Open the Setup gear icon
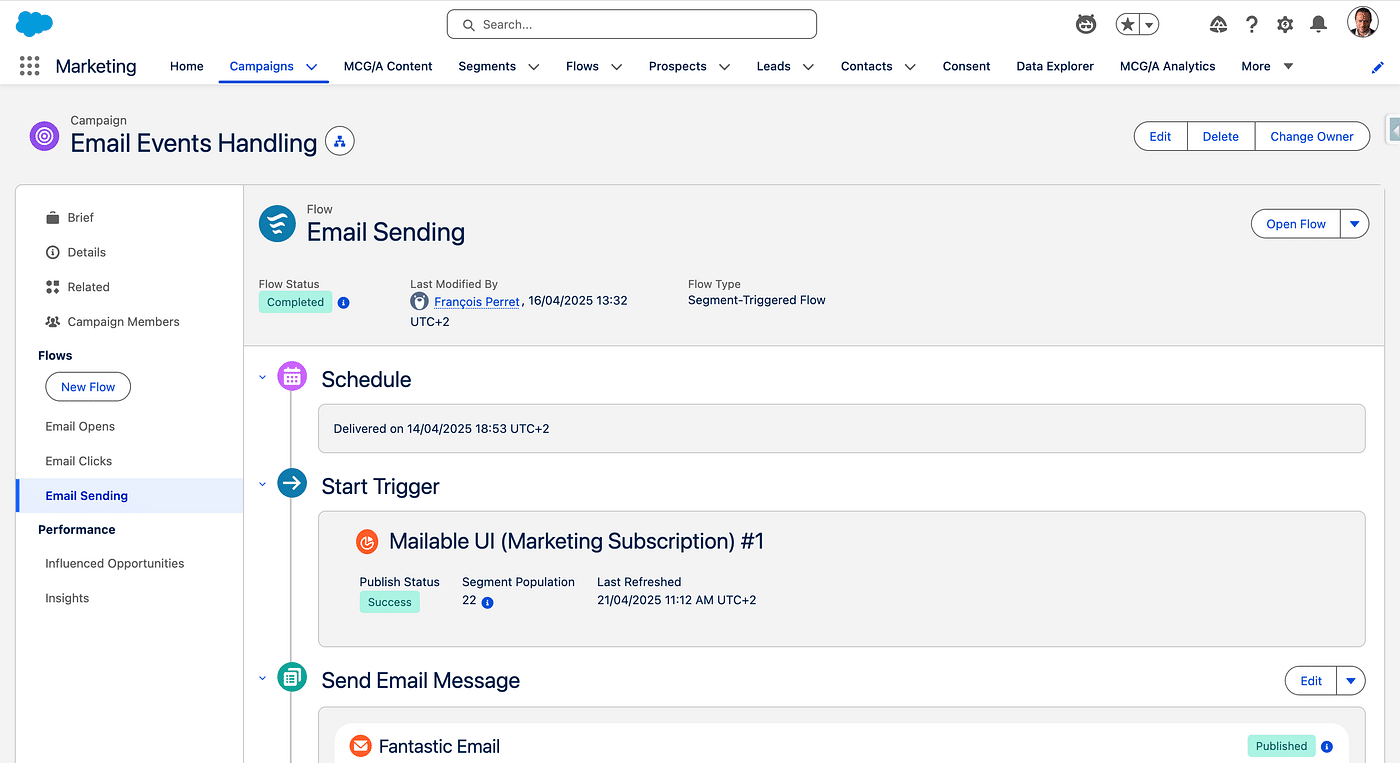This screenshot has height=763, width=1400. pyautogui.click(x=1285, y=25)
